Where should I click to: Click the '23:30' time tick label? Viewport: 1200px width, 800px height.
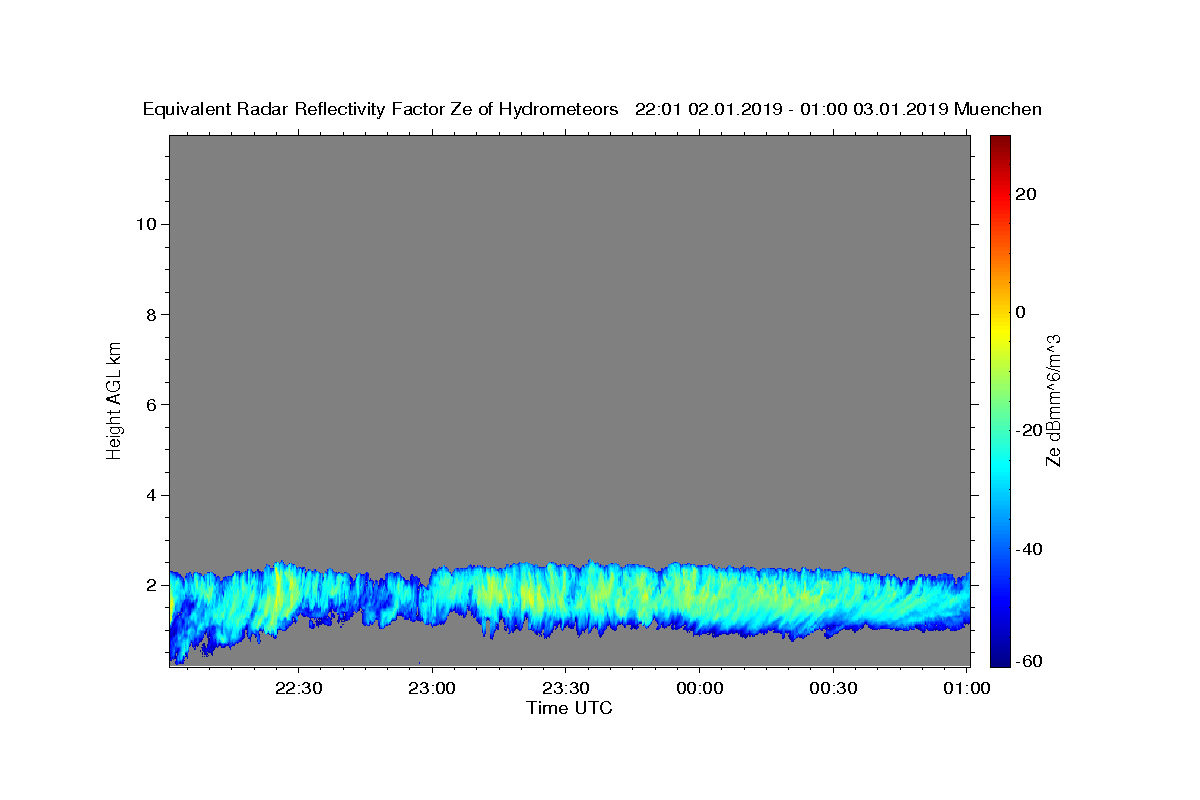point(565,689)
